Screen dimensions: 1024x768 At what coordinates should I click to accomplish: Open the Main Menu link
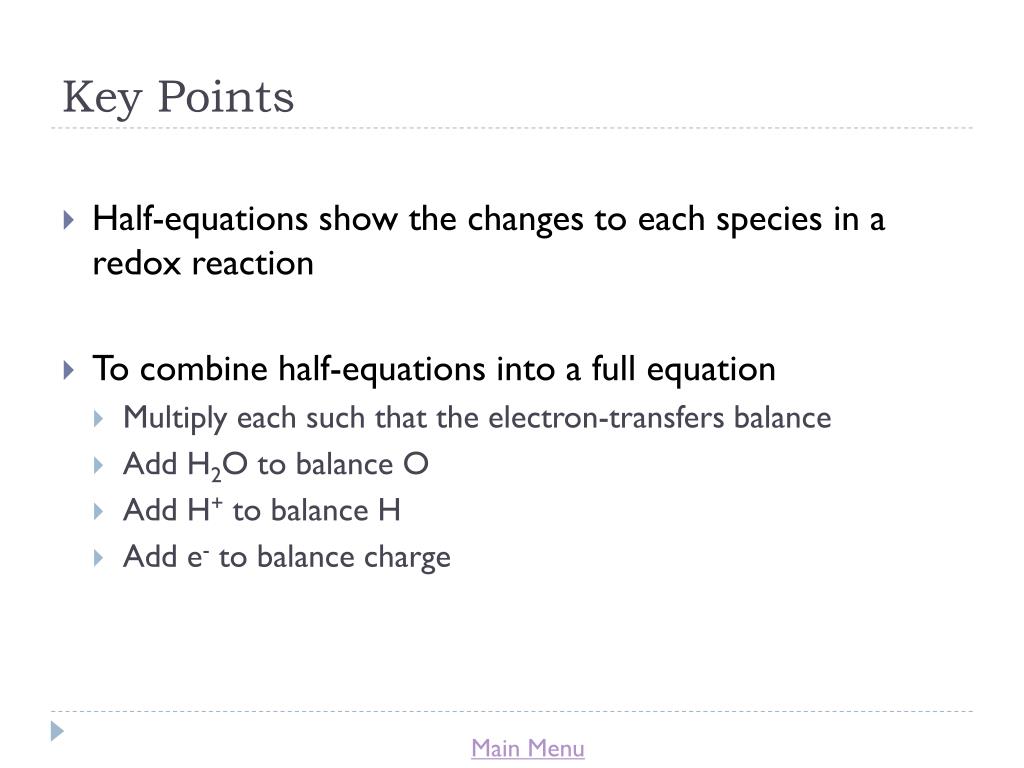pyautogui.click(x=527, y=748)
